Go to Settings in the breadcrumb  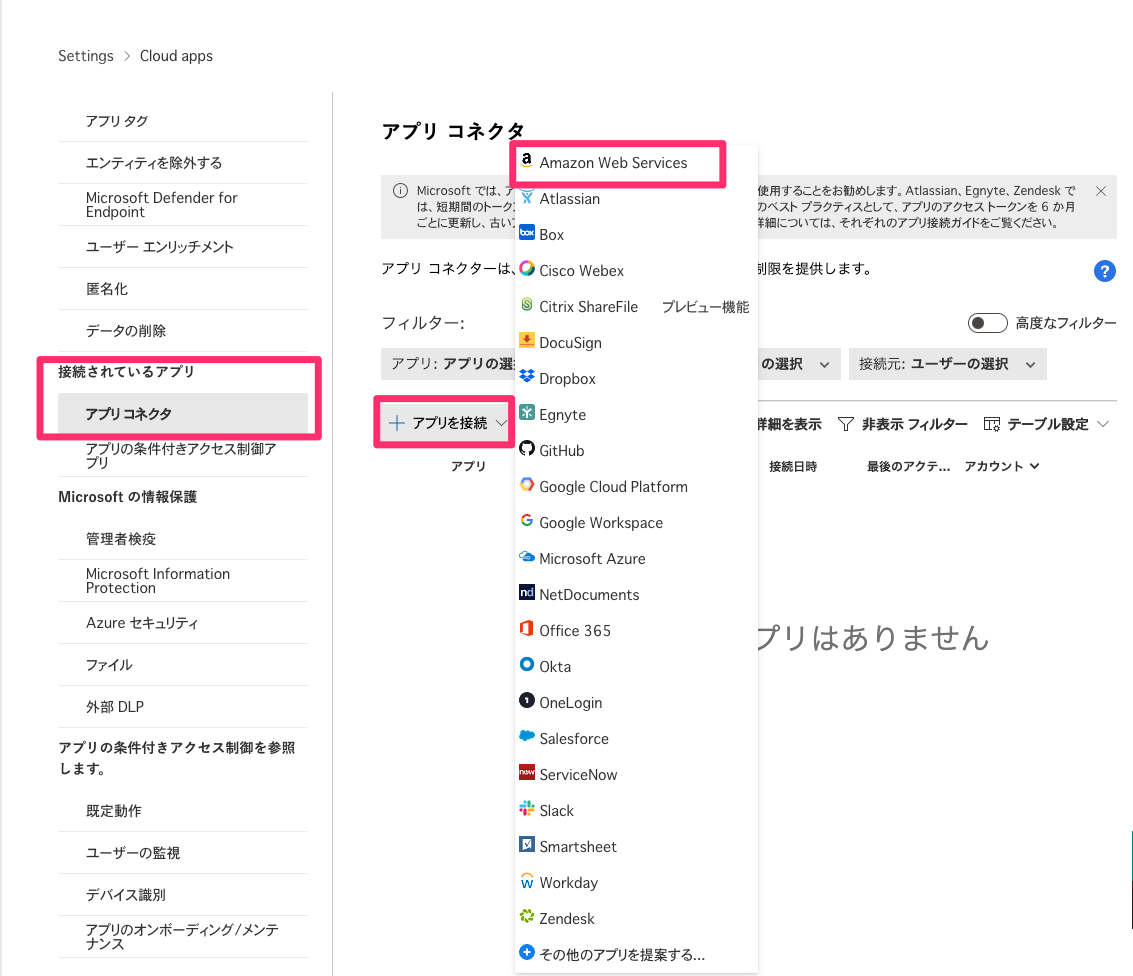(85, 56)
